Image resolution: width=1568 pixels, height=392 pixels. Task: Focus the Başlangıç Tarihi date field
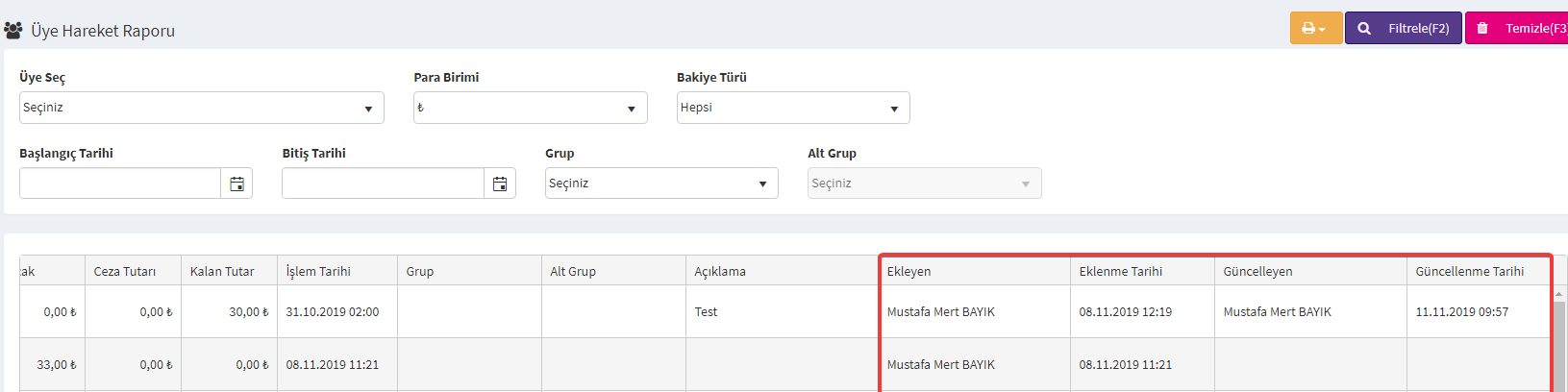(120, 184)
